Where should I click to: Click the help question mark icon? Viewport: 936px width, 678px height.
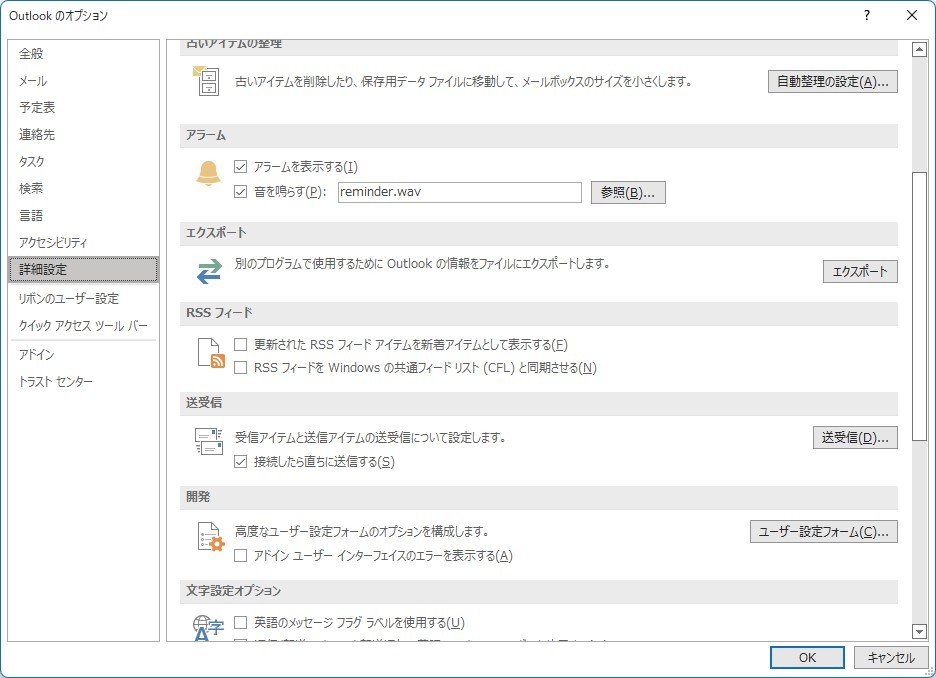point(867,16)
